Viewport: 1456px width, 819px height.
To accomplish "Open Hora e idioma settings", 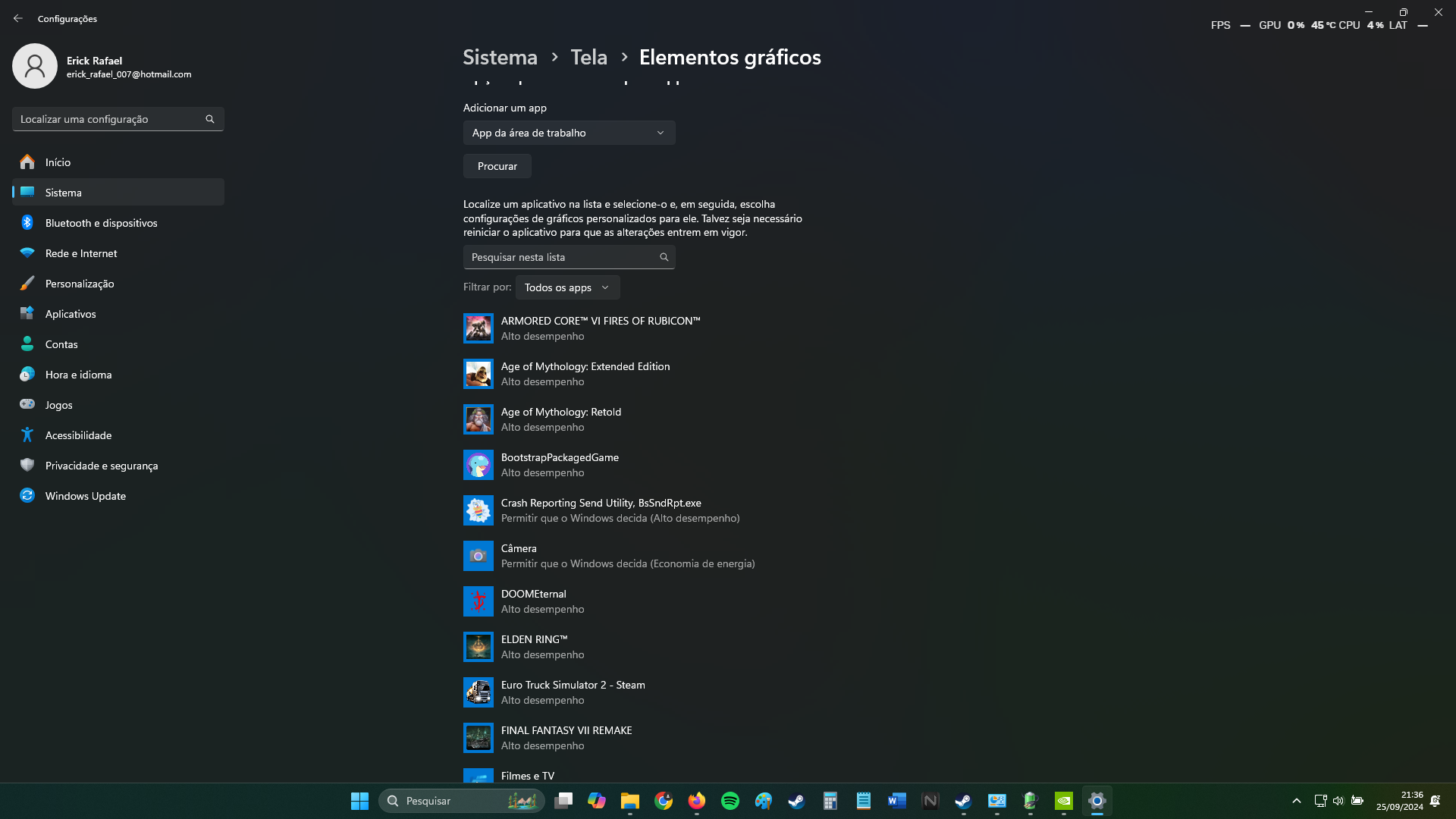I will (118, 375).
